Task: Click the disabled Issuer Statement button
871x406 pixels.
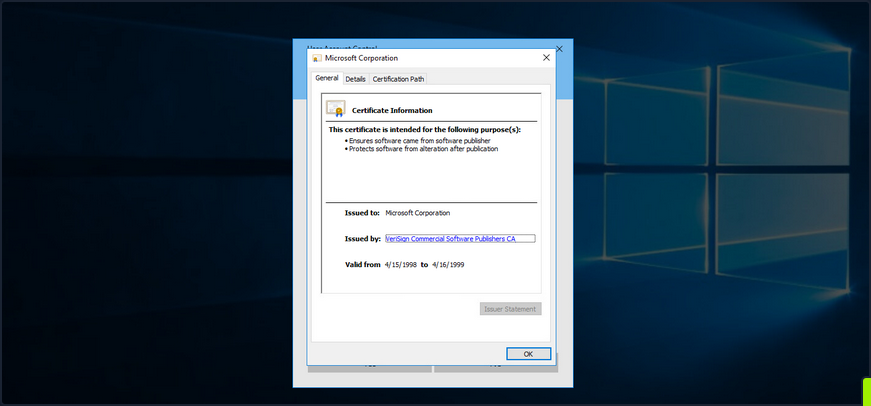Action: pyautogui.click(x=510, y=309)
